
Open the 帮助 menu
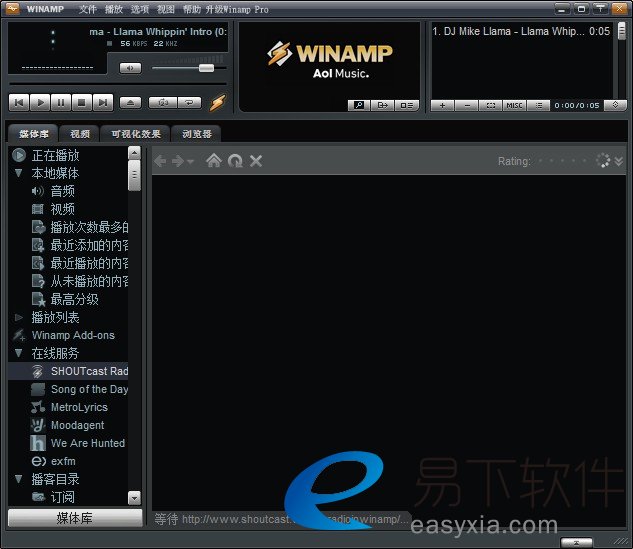(192, 9)
